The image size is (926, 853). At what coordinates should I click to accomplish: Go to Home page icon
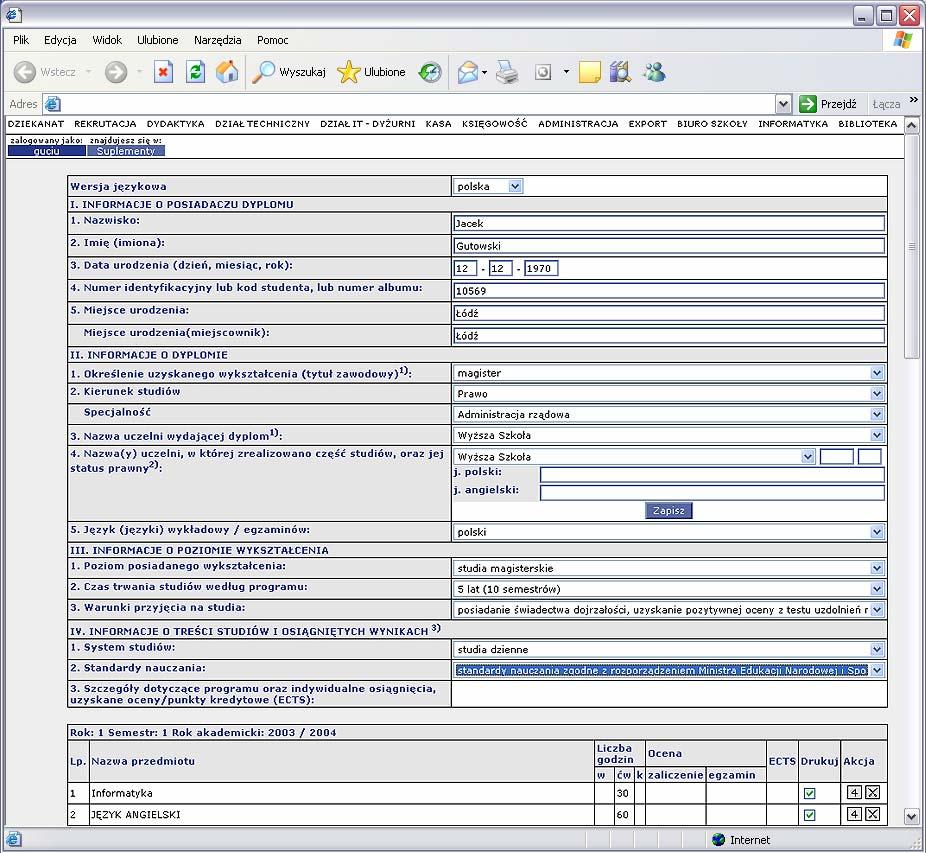click(227, 72)
